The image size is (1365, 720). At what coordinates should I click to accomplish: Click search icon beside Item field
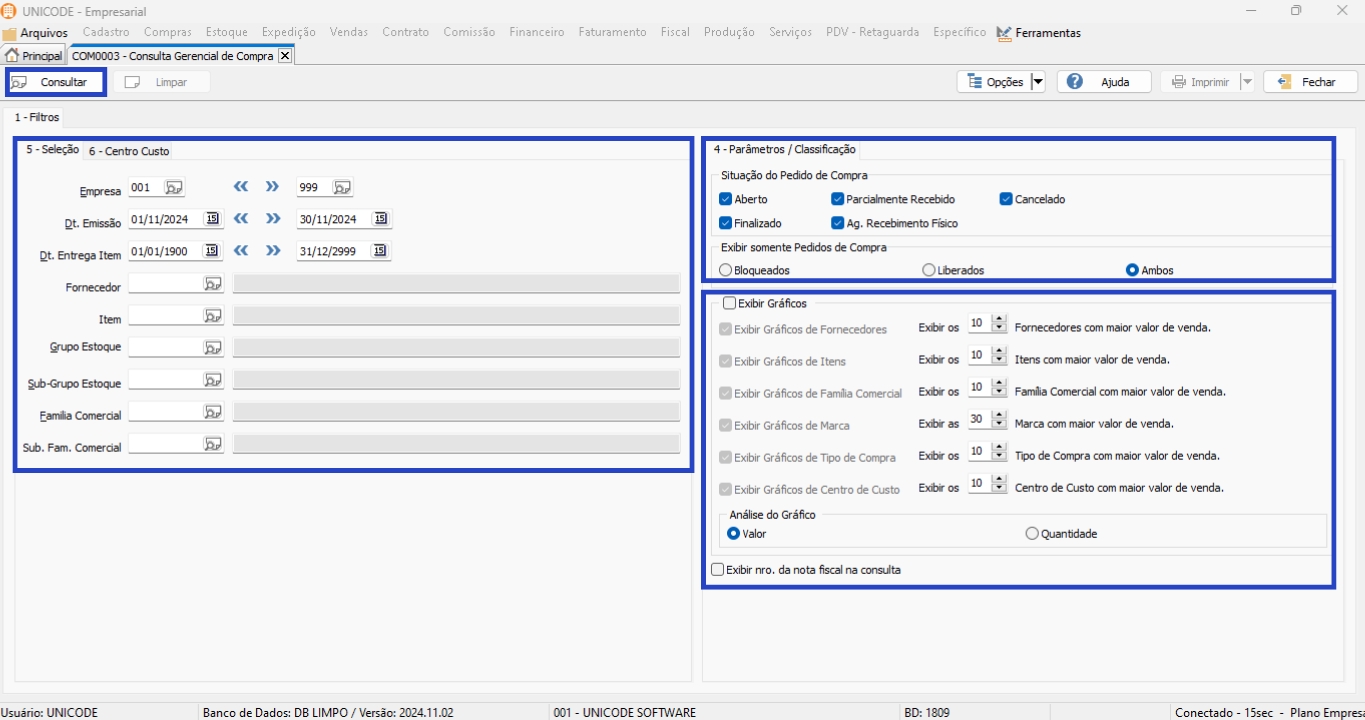pos(213,316)
